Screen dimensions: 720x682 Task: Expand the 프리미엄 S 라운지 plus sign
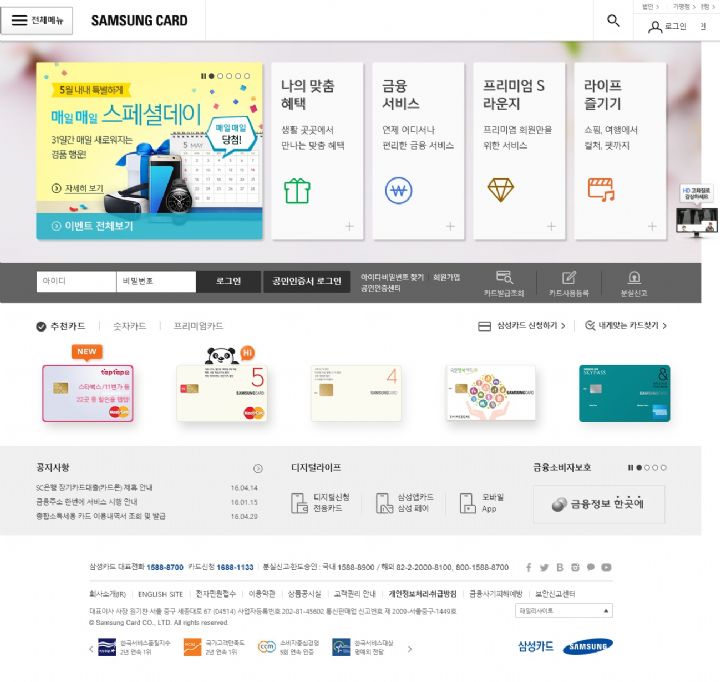[551, 226]
